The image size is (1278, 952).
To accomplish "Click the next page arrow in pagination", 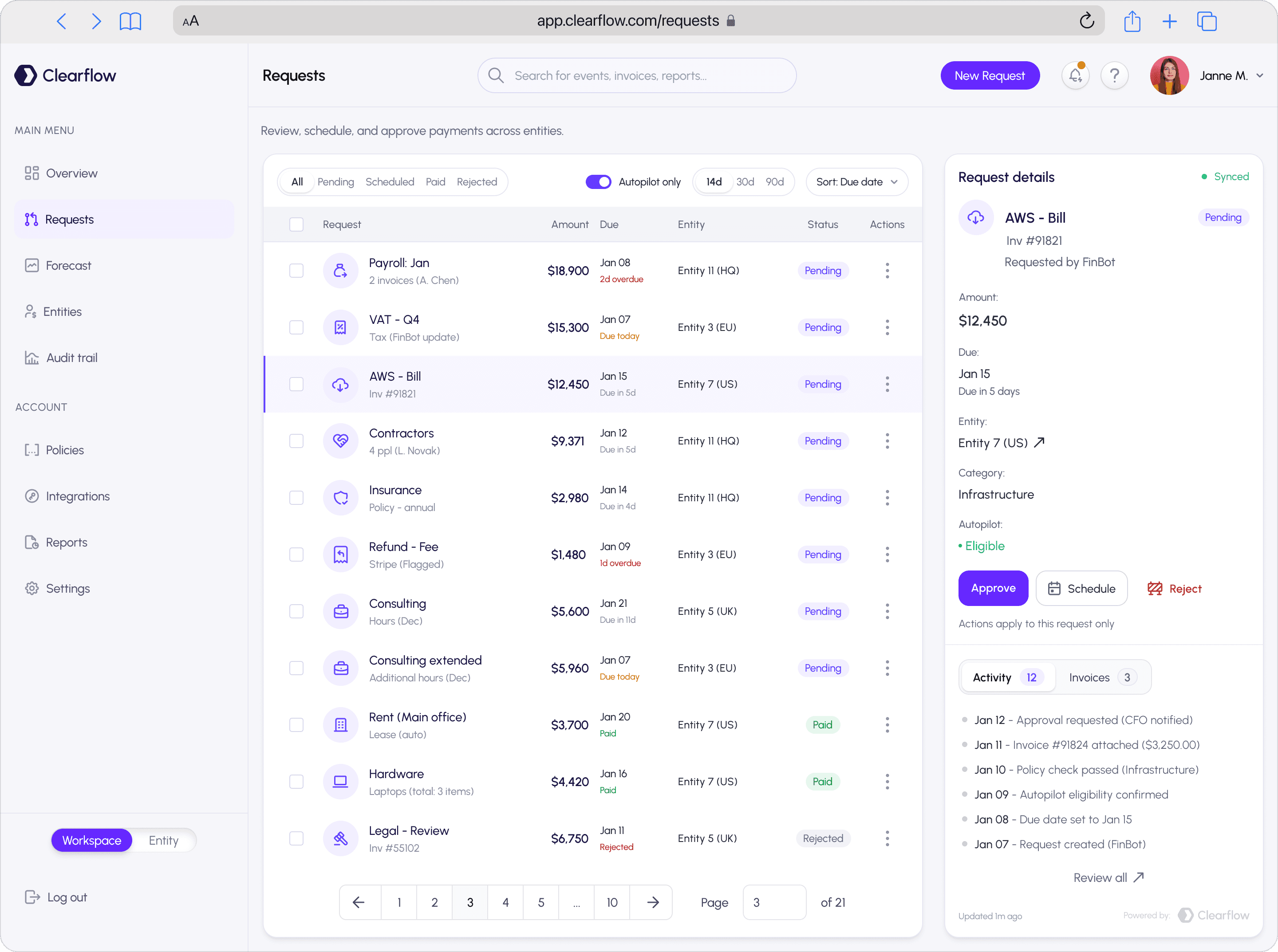I will 653,902.
